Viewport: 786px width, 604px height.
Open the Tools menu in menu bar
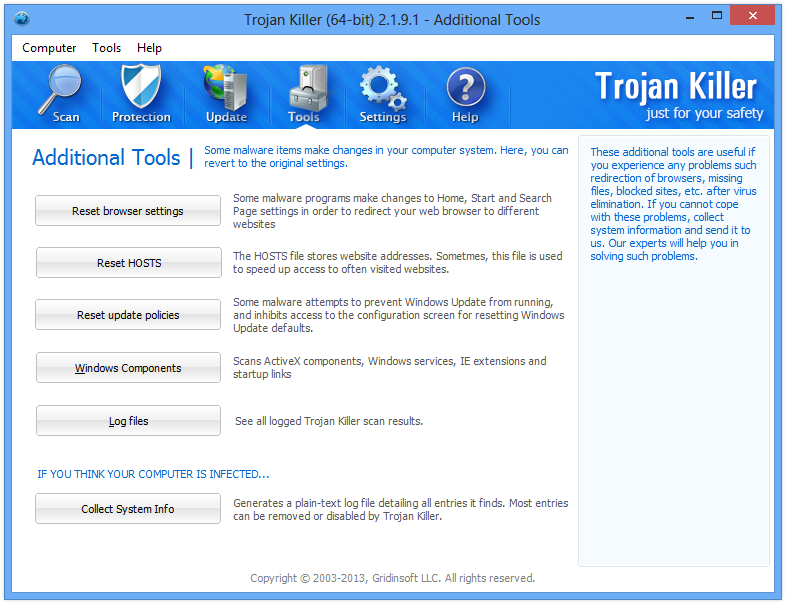click(106, 48)
